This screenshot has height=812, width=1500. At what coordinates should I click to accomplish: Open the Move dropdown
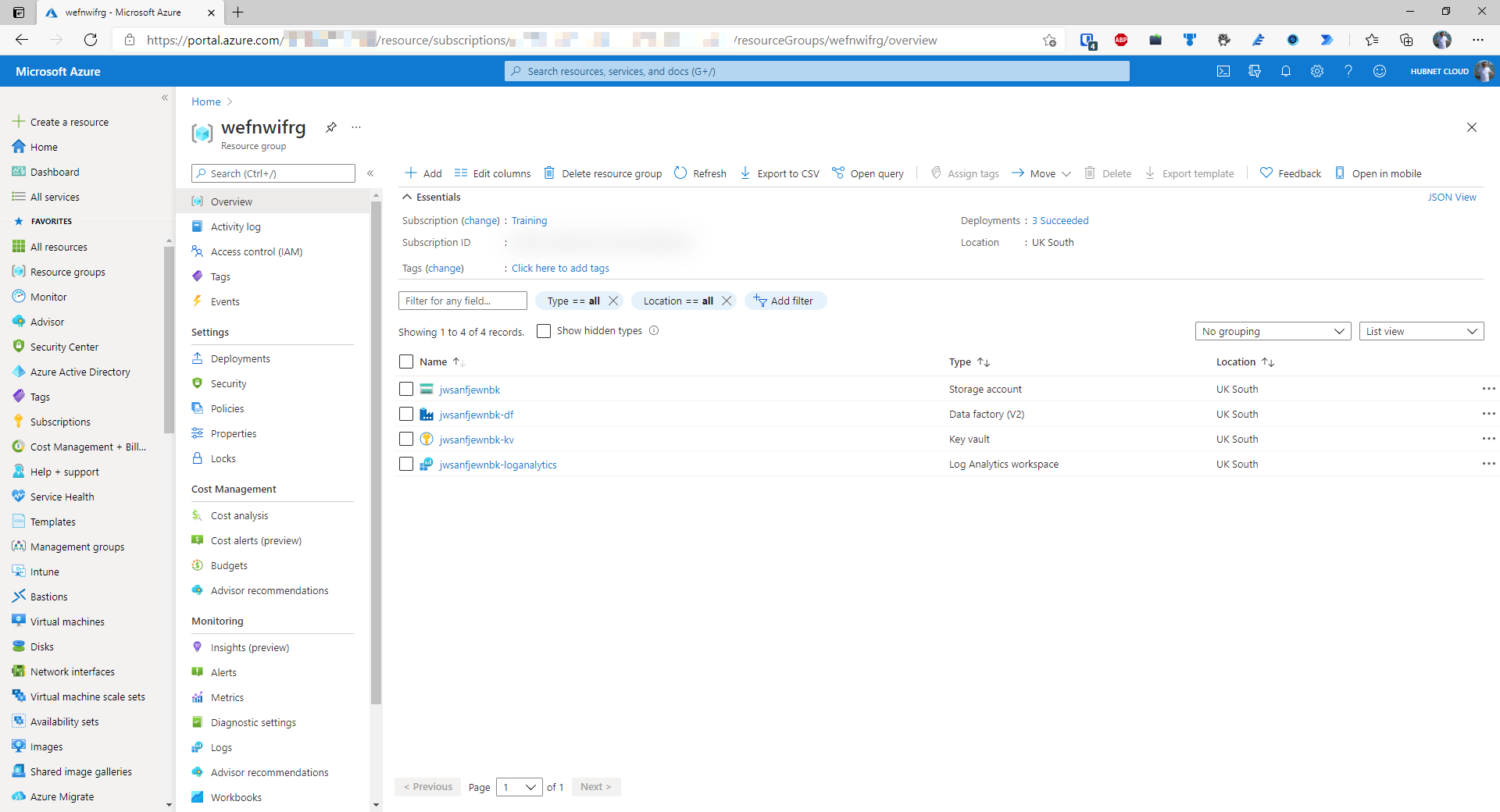pos(1041,173)
